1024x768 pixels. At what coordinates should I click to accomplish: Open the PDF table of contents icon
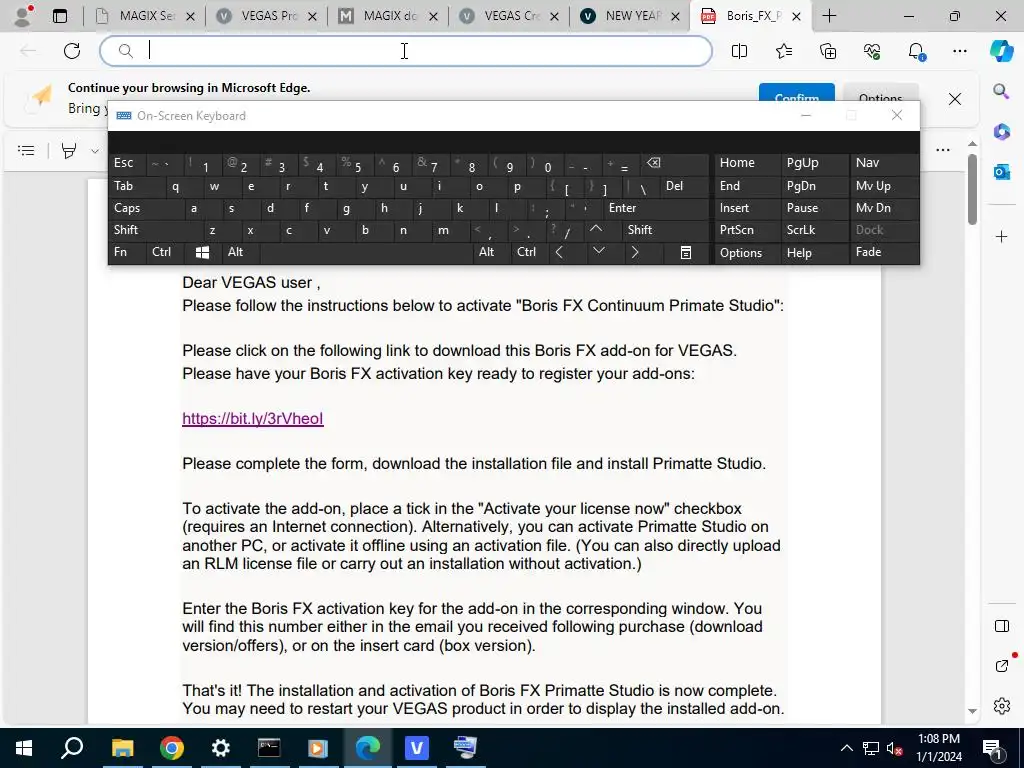click(x=26, y=151)
